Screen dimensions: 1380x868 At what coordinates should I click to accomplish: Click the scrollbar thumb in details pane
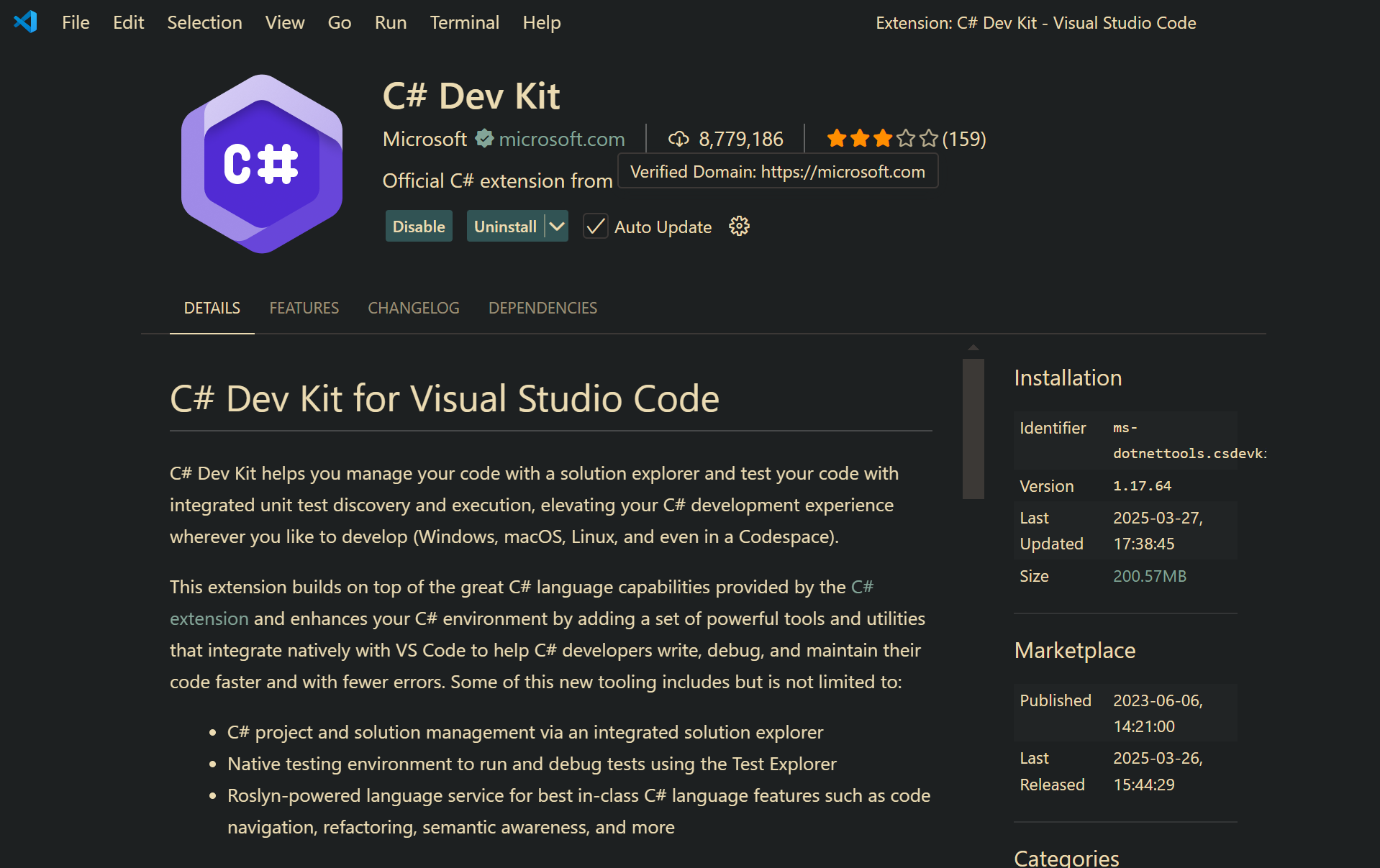pyautogui.click(x=973, y=429)
